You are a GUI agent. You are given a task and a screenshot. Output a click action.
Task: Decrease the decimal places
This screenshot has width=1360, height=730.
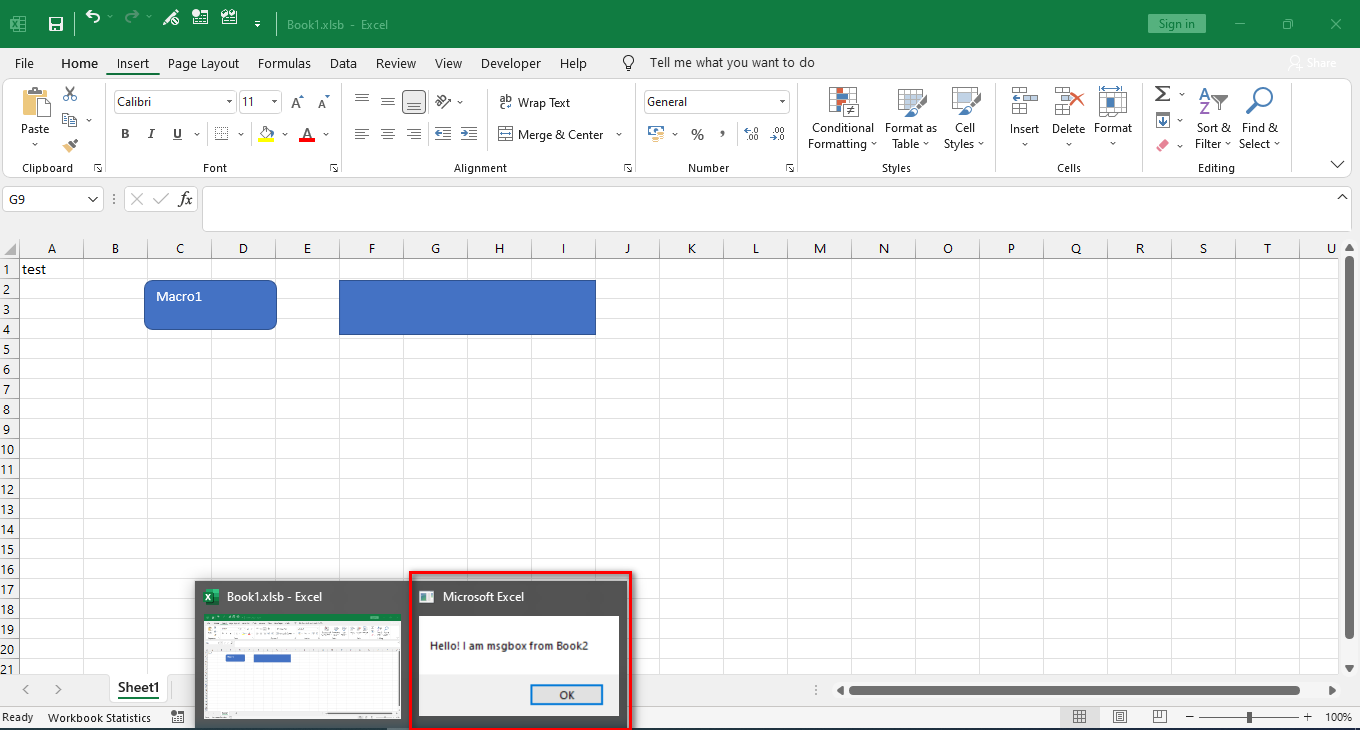tap(778, 134)
